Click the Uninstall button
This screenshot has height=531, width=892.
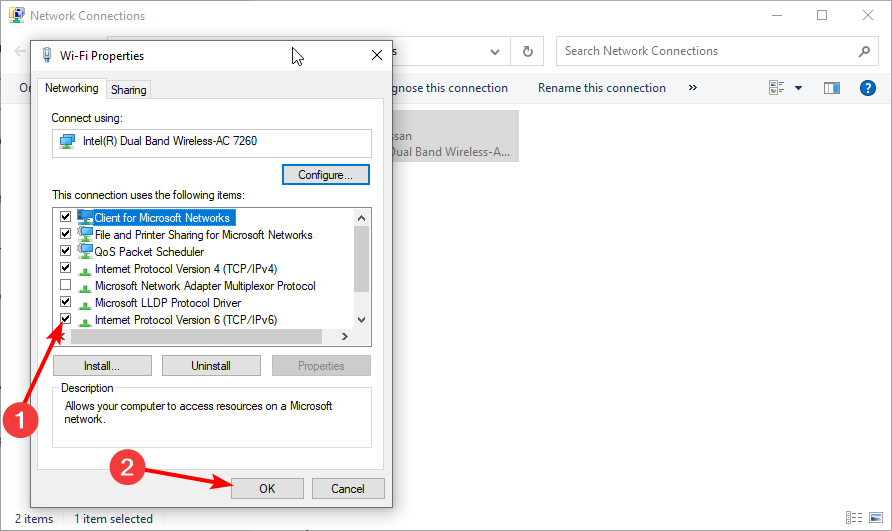(211, 366)
